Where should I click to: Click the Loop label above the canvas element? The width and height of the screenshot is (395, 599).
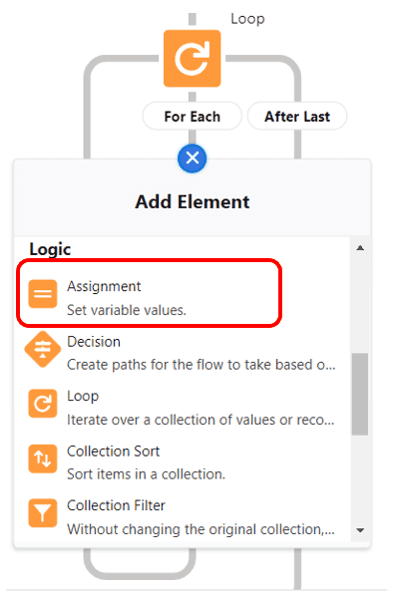tap(248, 19)
